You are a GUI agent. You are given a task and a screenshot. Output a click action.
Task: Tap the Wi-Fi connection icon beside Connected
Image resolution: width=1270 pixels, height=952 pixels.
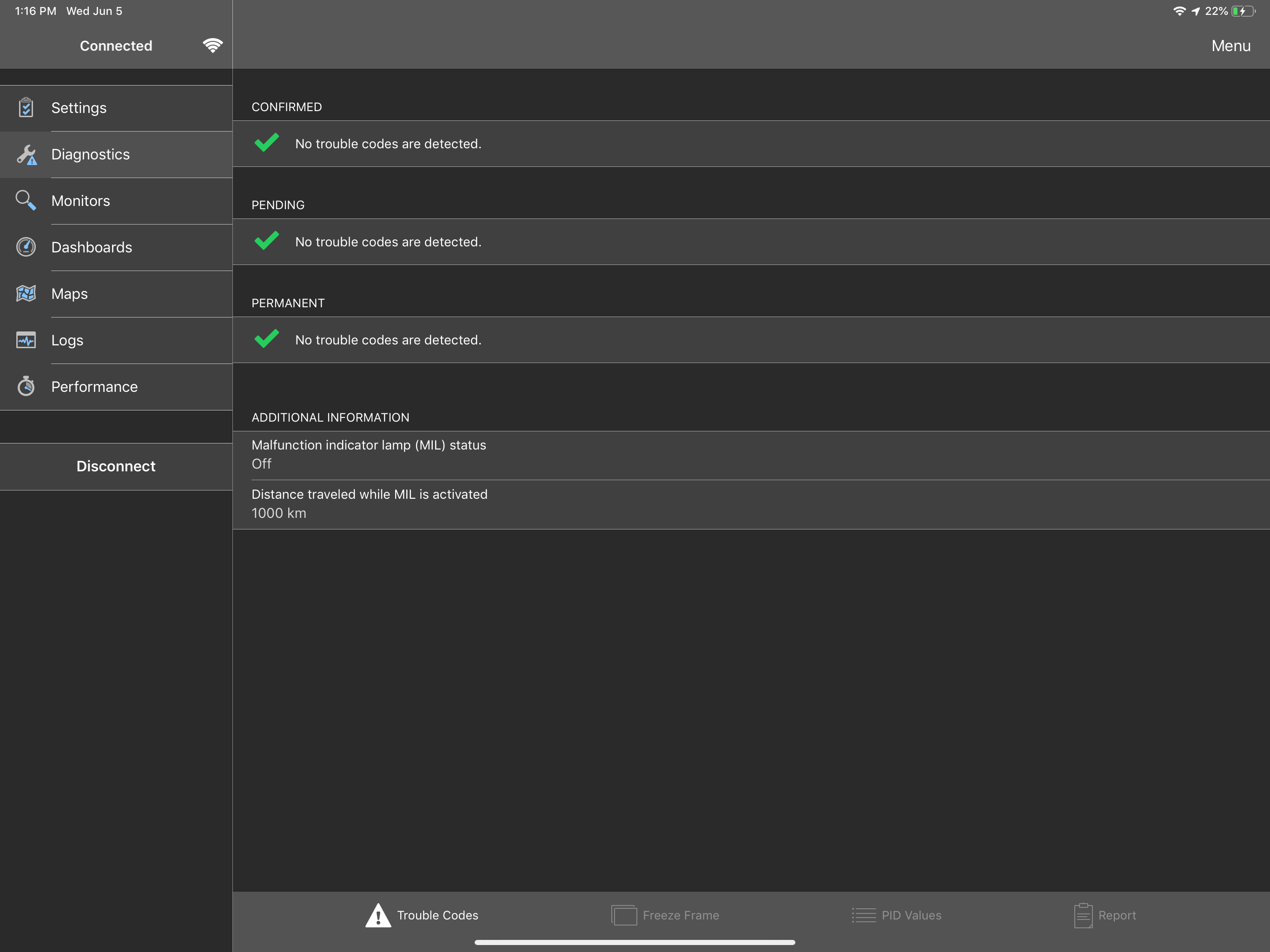click(x=212, y=46)
